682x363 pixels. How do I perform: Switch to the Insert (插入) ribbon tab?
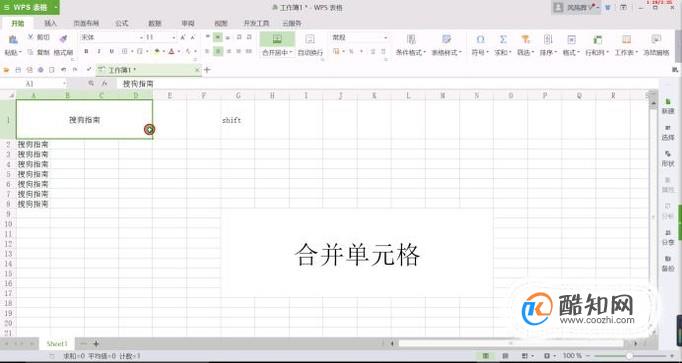(51, 23)
